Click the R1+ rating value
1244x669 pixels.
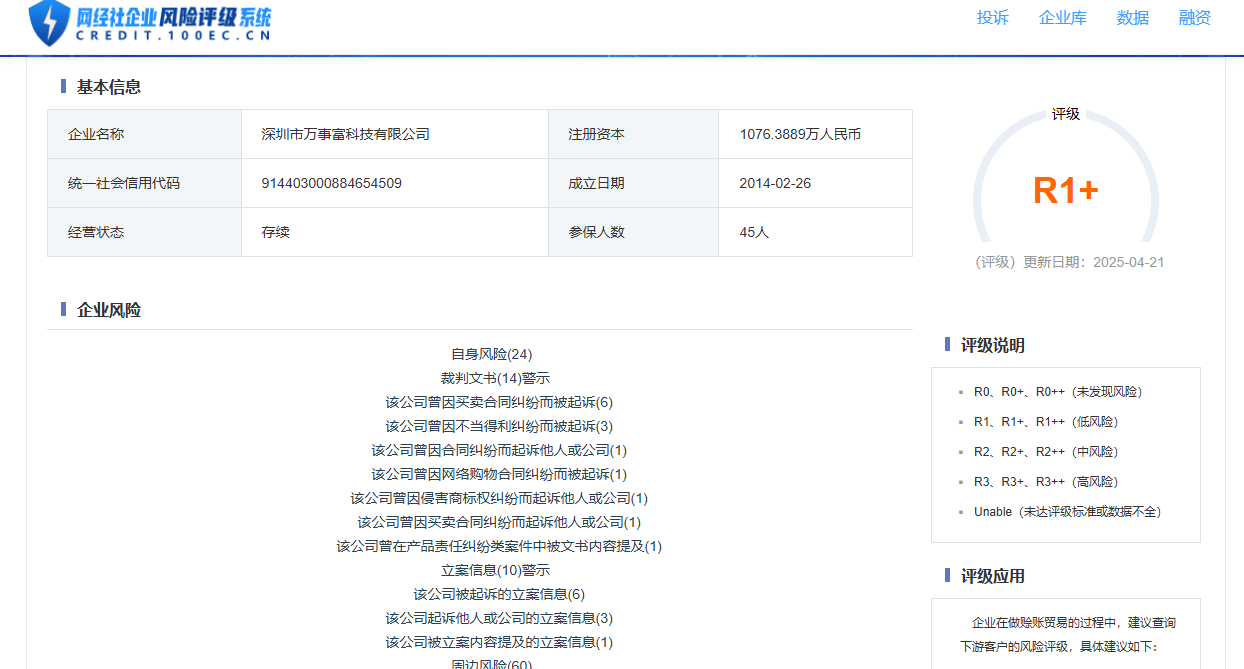[x=1066, y=190]
